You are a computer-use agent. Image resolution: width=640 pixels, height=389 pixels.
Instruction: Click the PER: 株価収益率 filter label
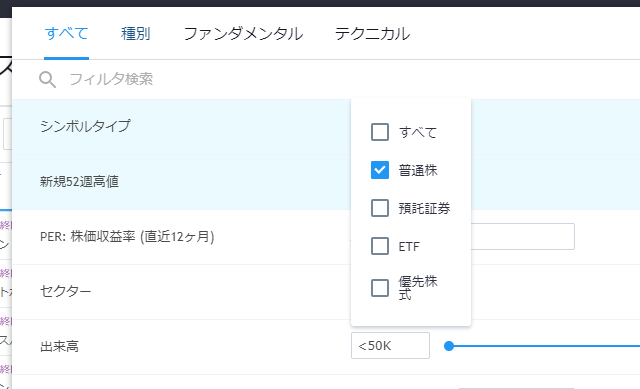(127, 237)
